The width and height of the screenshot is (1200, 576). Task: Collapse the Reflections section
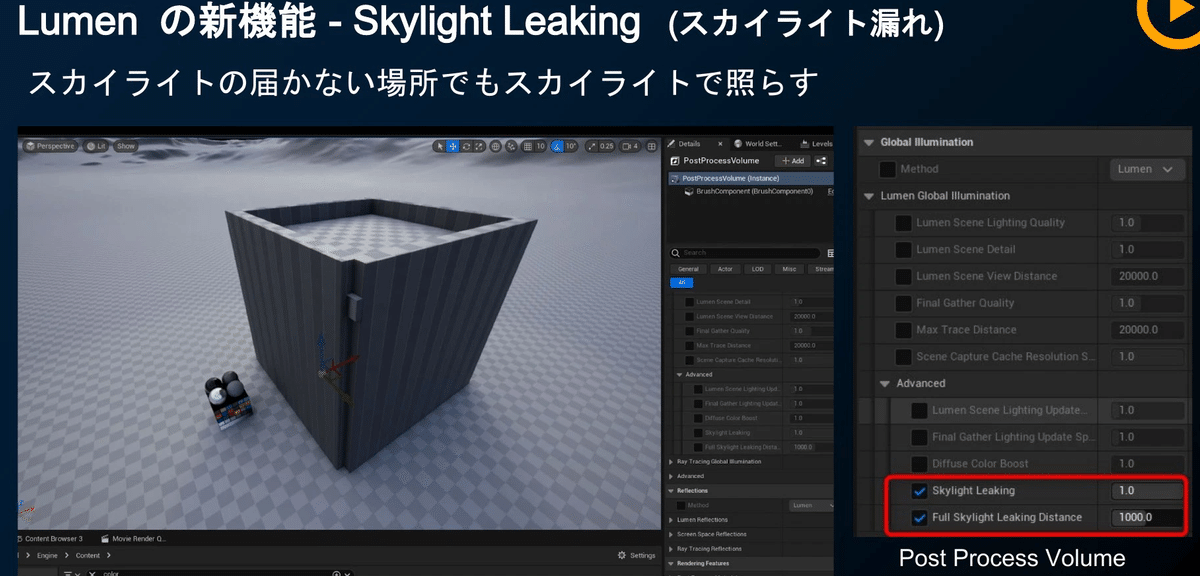pyautogui.click(x=671, y=491)
